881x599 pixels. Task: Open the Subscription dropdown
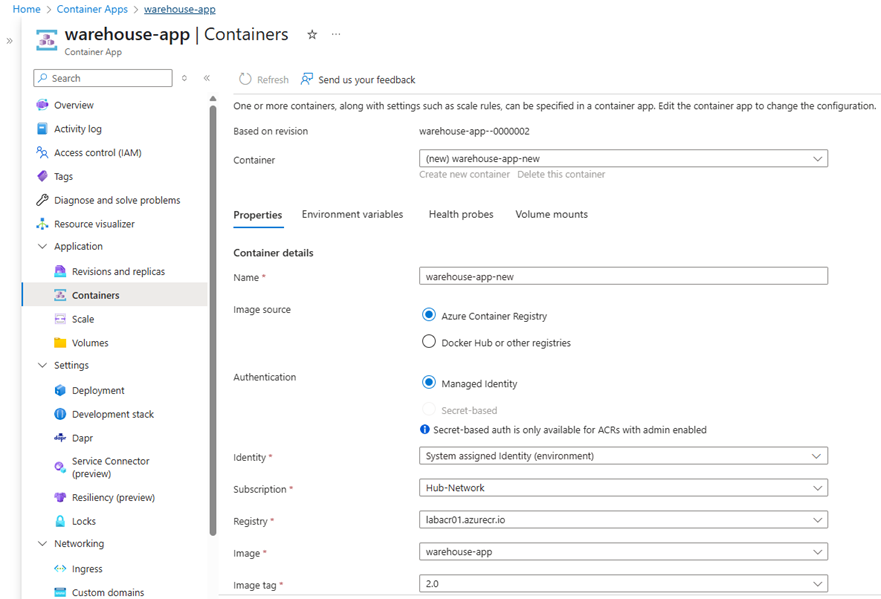623,488
